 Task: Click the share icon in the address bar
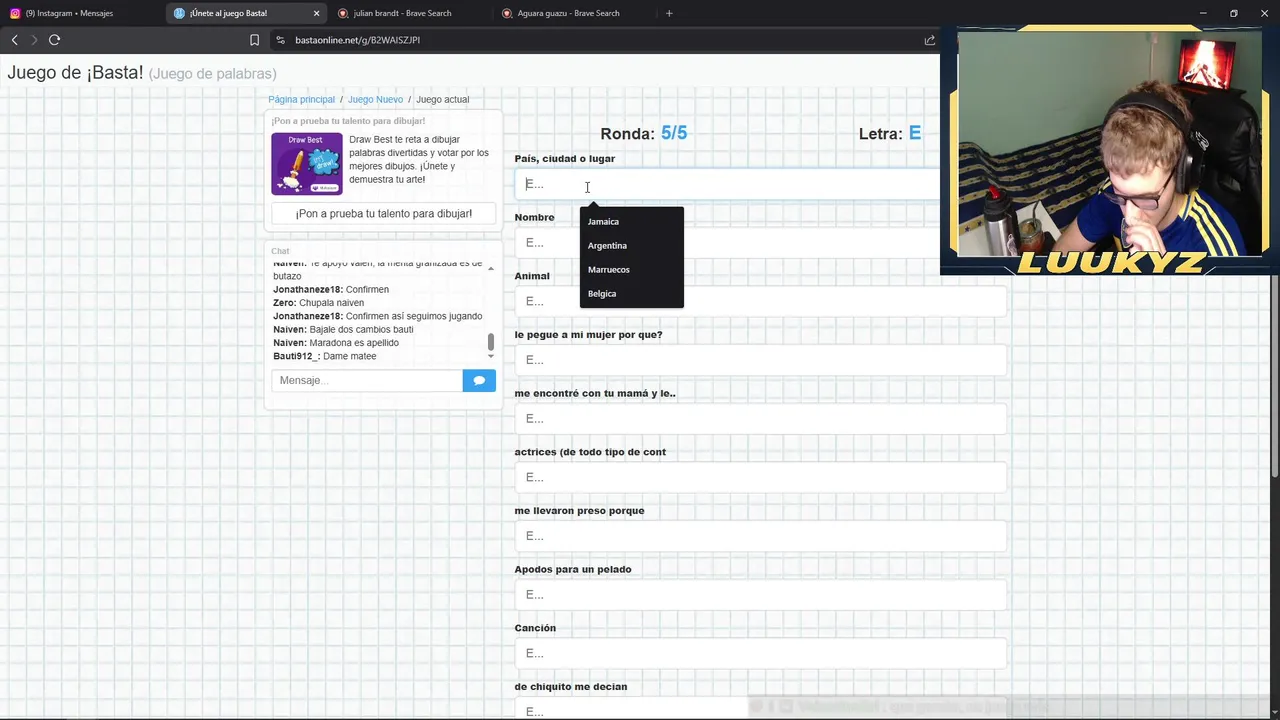click(929, 40)
